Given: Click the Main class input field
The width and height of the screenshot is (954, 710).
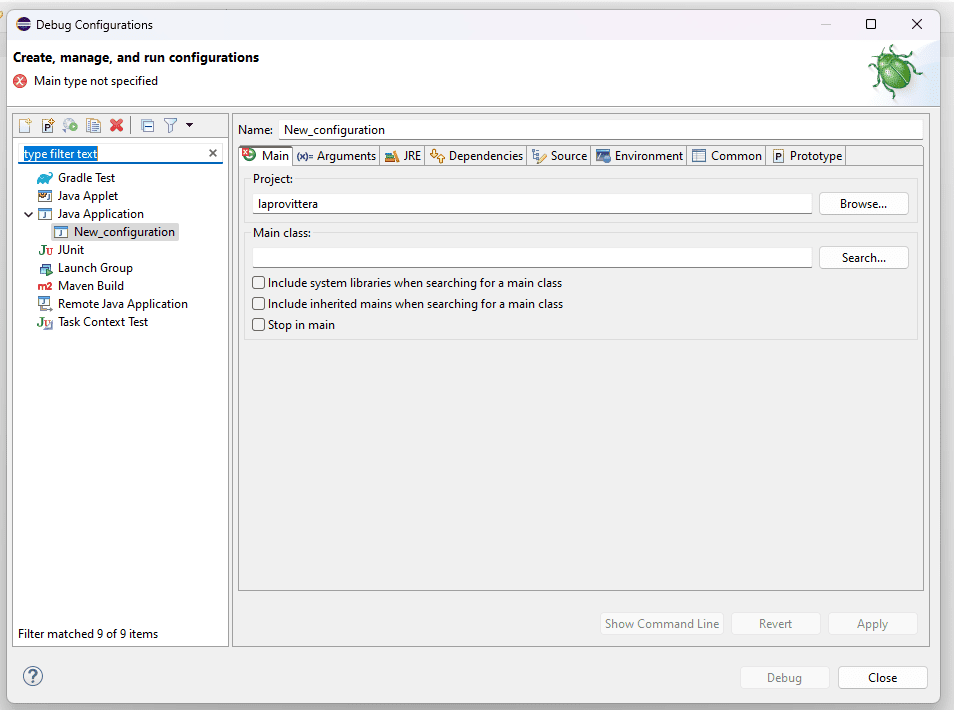Looking at the screenshot, I should 532,257.
